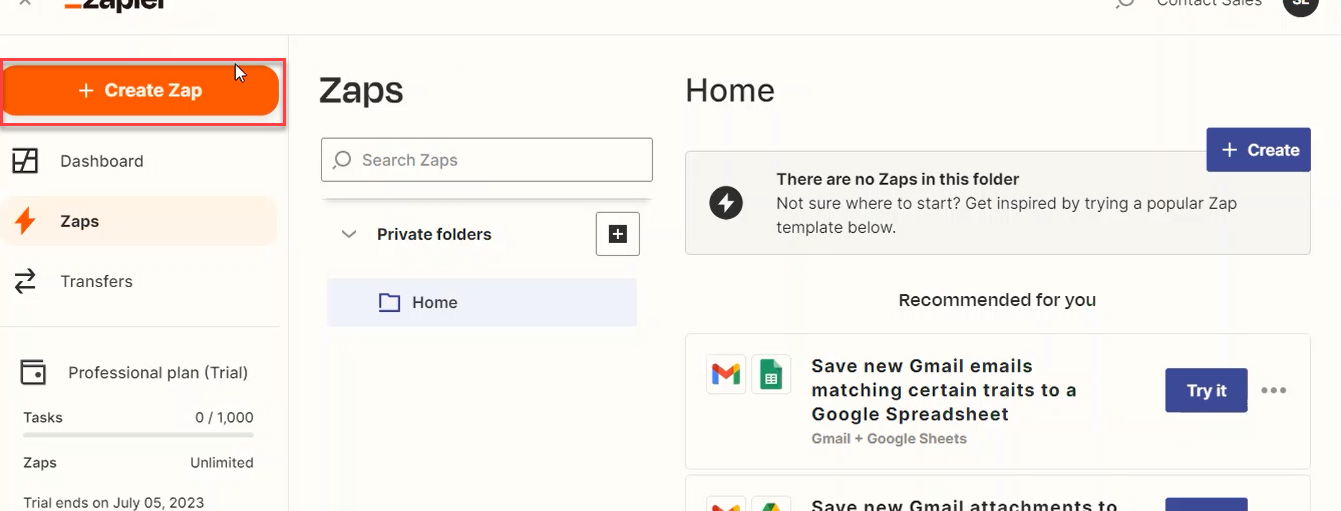
Task: Collapse the Private folders section
Action: [x=349, y=234]
